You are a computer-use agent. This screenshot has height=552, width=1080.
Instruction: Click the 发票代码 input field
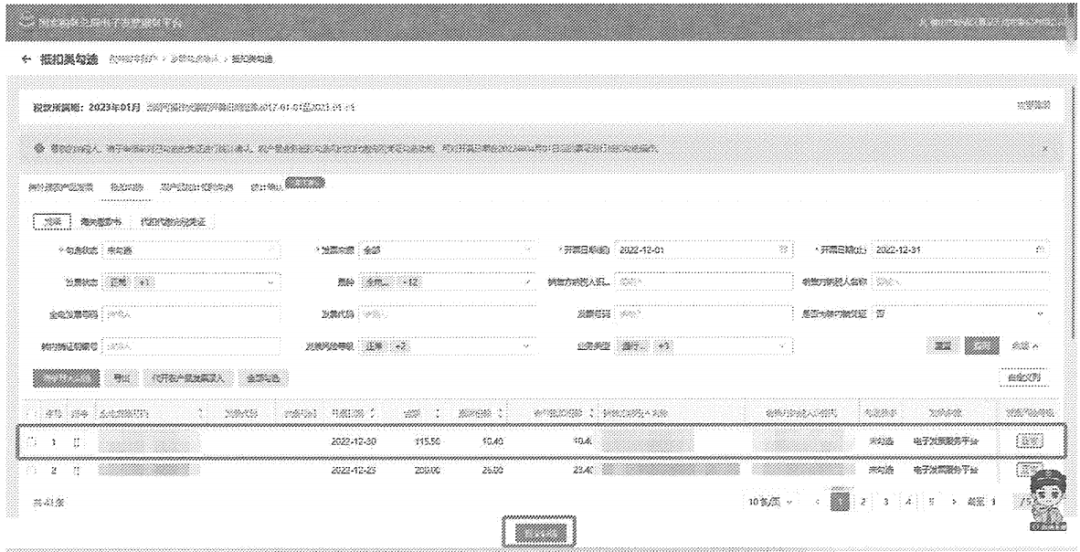pyautogui.click(x=448, y=314)
